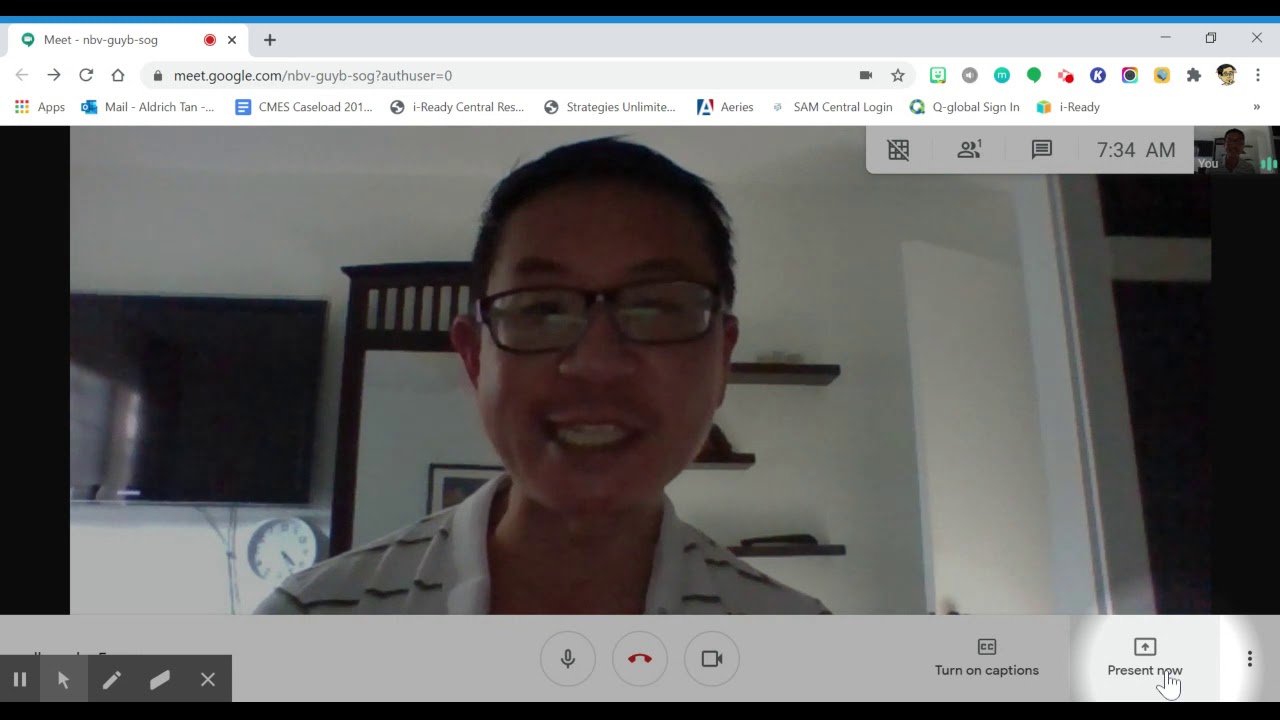Open the Extensions puzzle piece menu
The height and width of the screenshot is (720, 1280).
(x=1194, y=75)
